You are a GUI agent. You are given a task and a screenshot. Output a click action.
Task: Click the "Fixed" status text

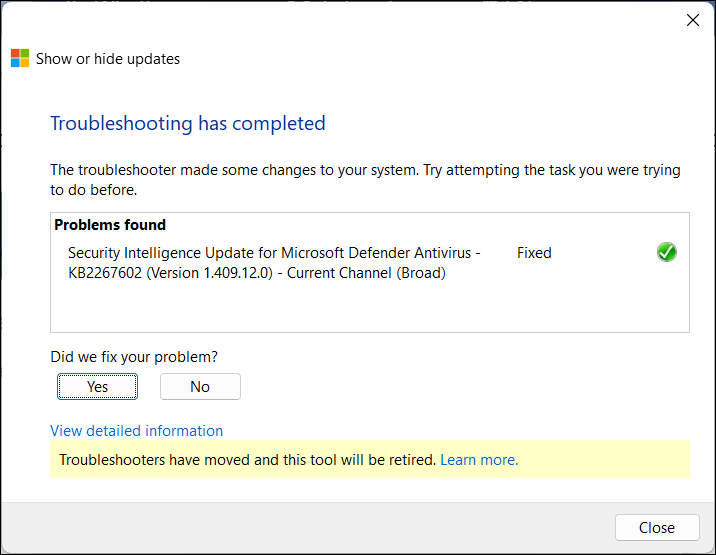pyautogui.click(x=534, y=253)
